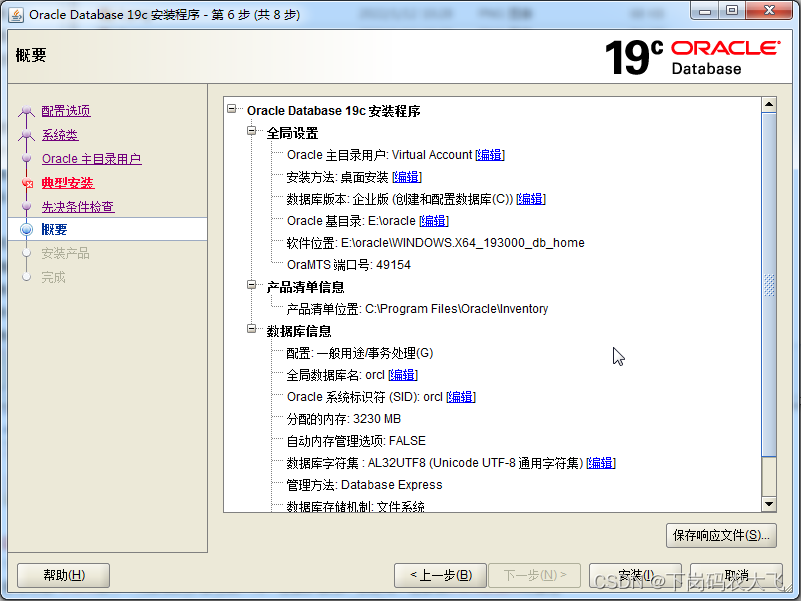Viewport: 801px width, 601px height.
Task: Select the 全局设置 heading
Action: [x=292, y=133]
